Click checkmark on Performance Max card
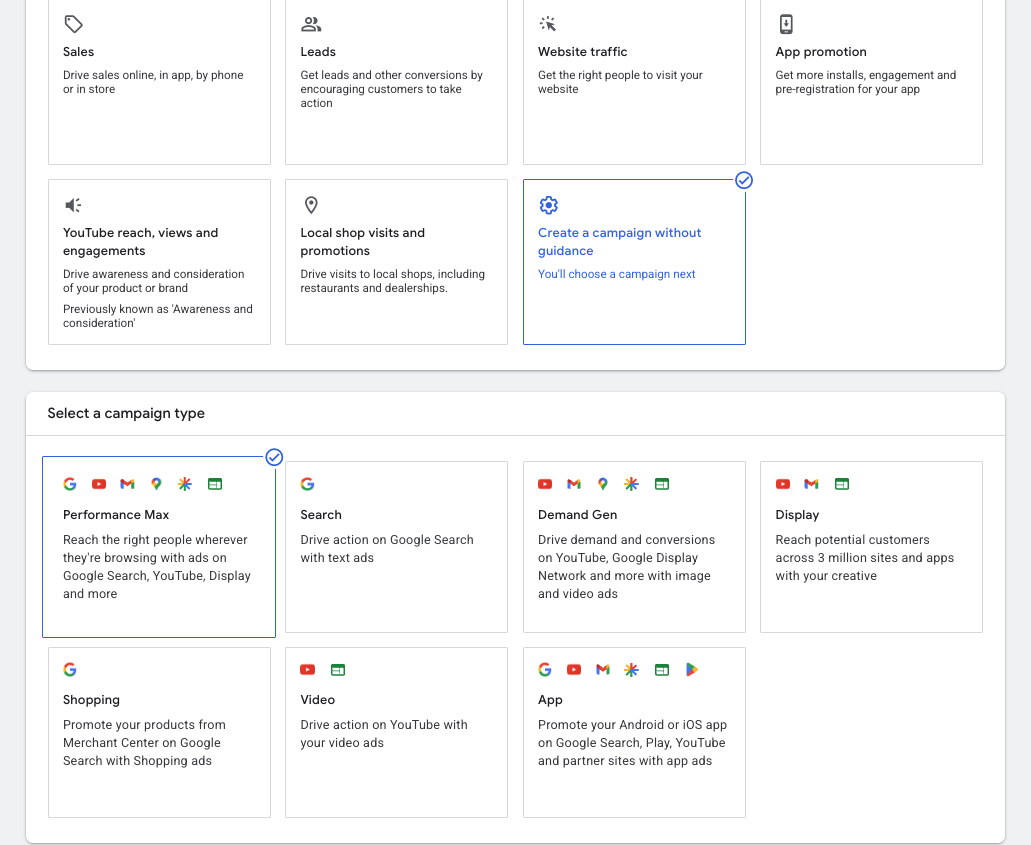This screenshot has width=1031, height=845. tap(274, 457)
